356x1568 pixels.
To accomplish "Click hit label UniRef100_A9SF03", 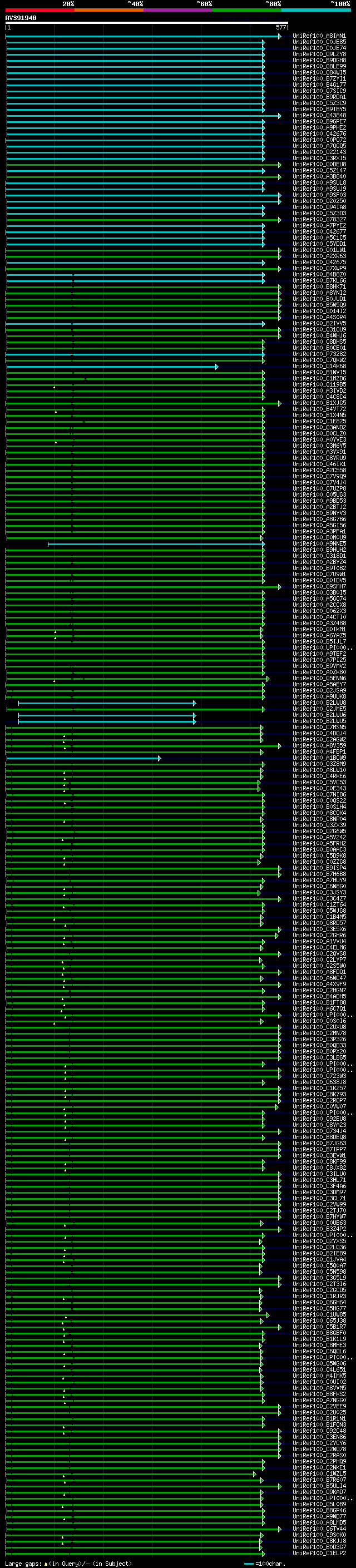I will (x=319, y=195).
